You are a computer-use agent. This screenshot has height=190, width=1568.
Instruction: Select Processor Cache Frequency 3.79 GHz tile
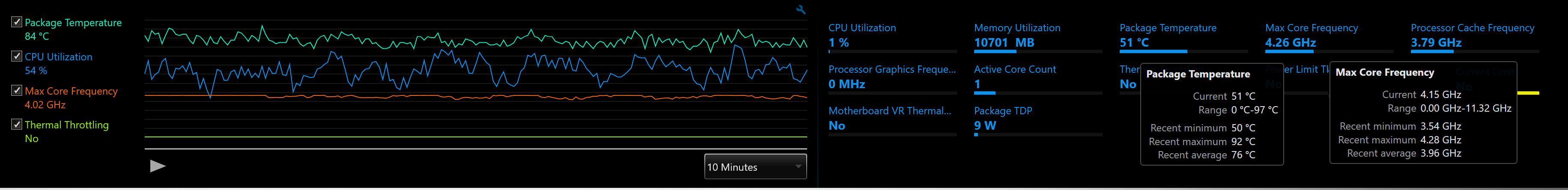coord(1474,38)
